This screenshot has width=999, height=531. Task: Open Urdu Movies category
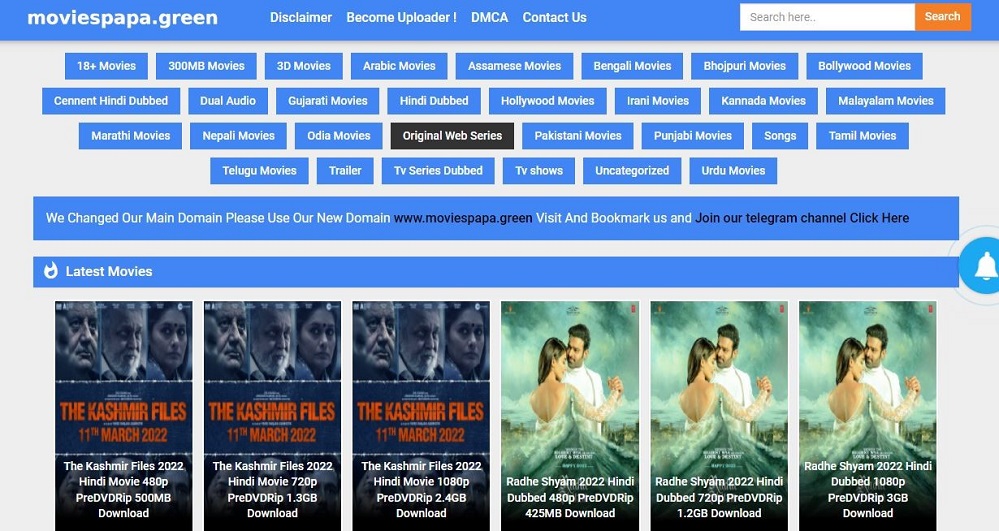tap(733, 171)
